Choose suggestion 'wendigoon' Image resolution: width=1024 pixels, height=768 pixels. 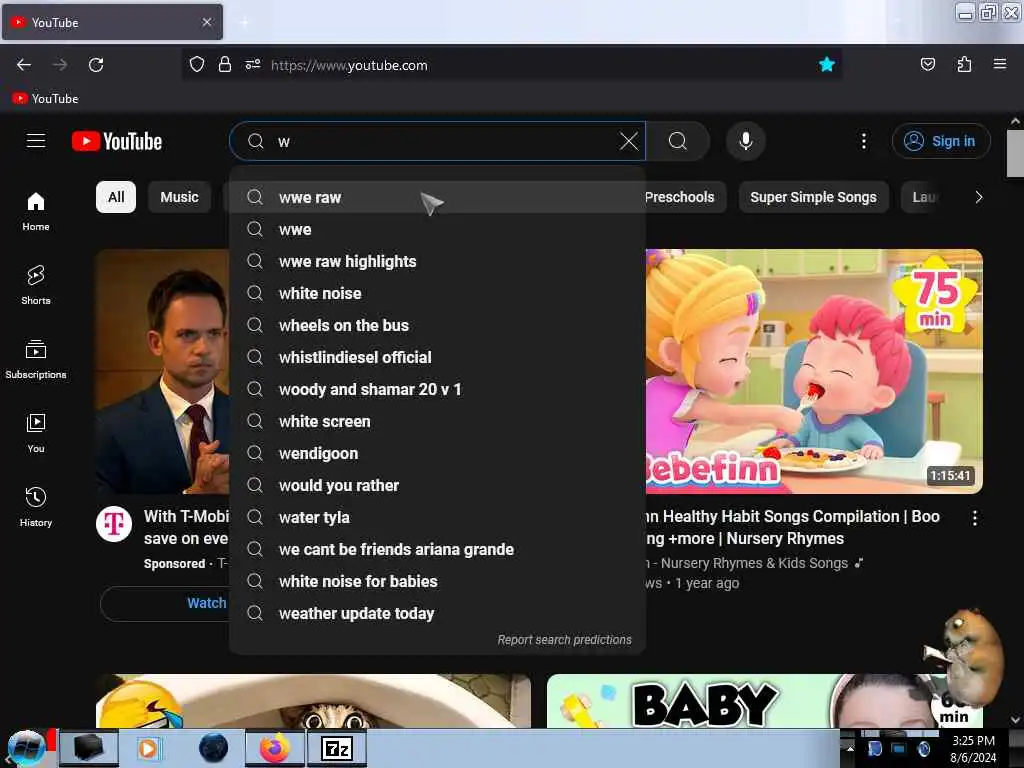pos(437,453)
